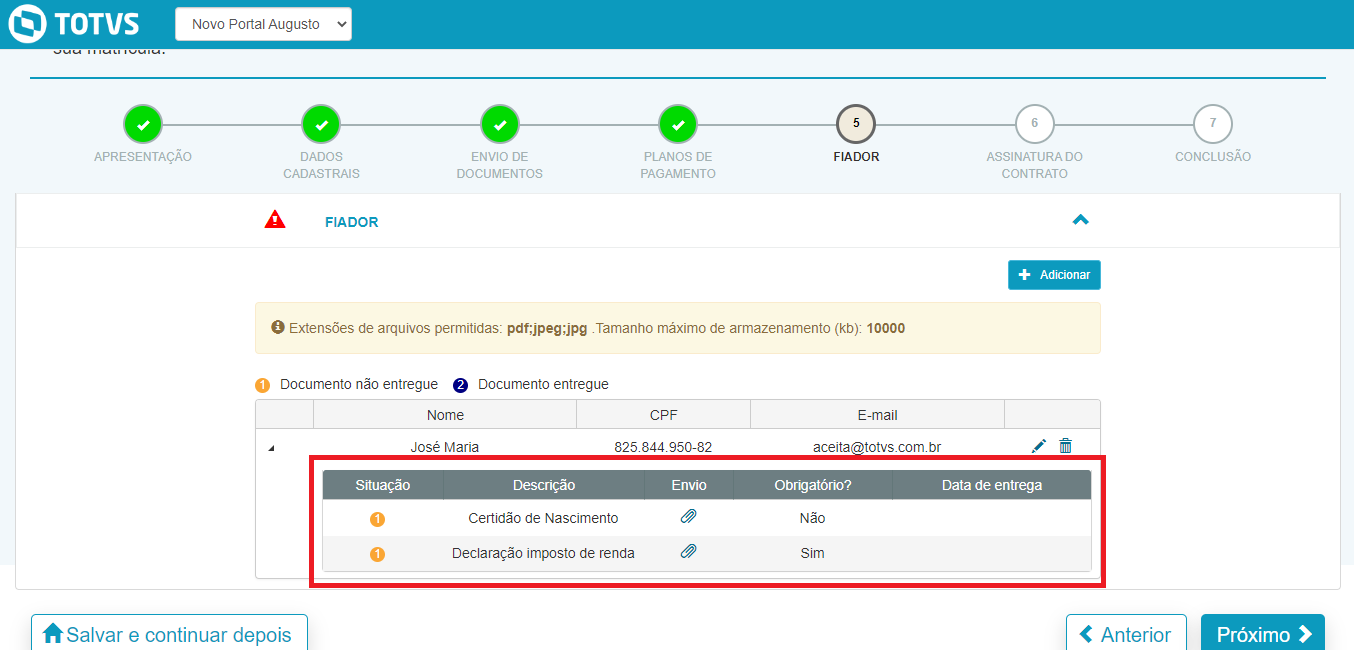Click status badge for Certidão de Nascimento
Screen dimensions: 1354x650
378,519
